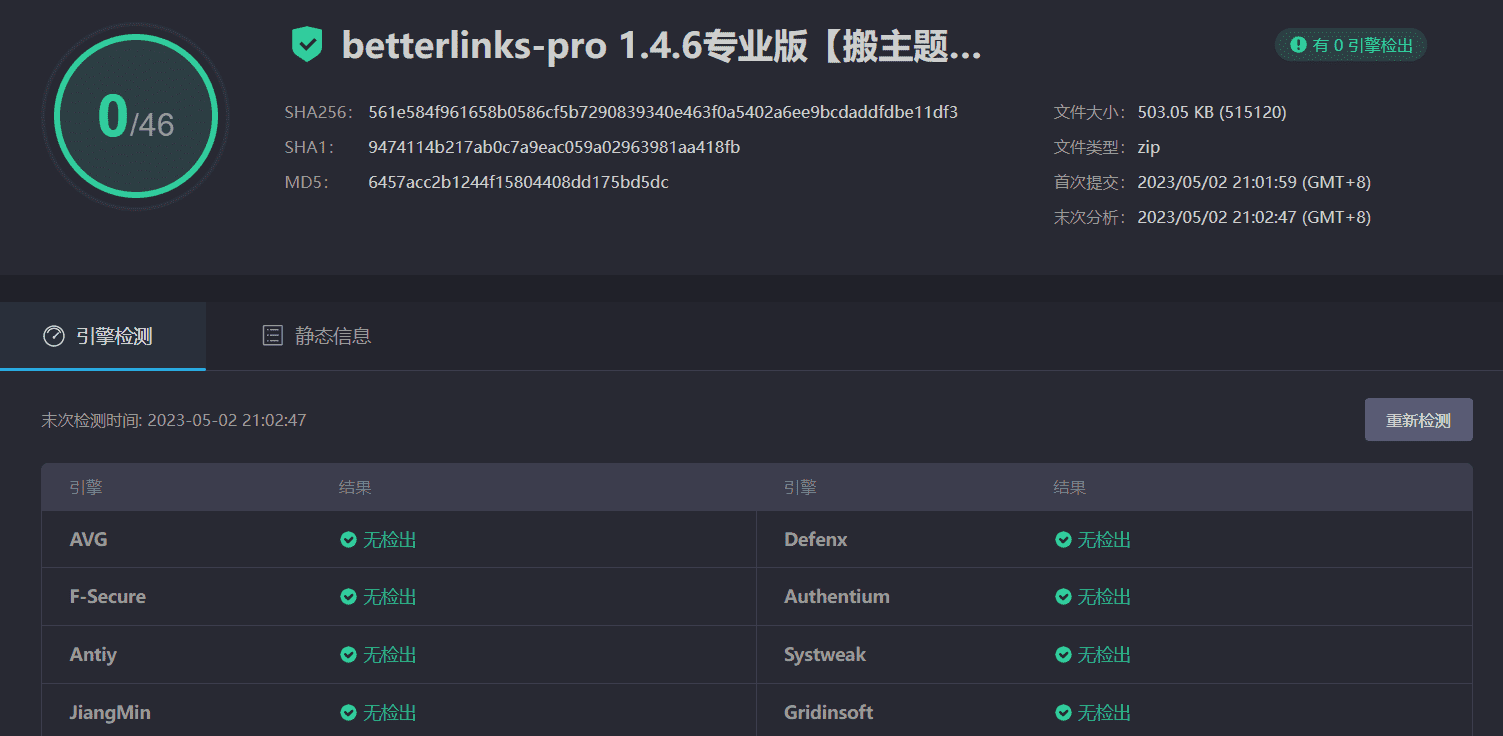Click the Defenx result check icon
Screen dimensions: 1503x736
click(1064, 540)
